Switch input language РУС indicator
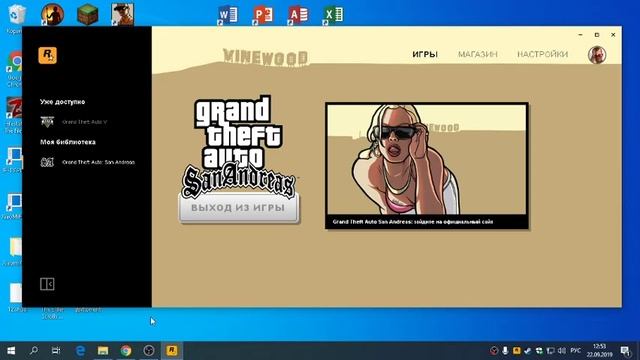This screenshot has width=640, height=360. coord(576,351)
